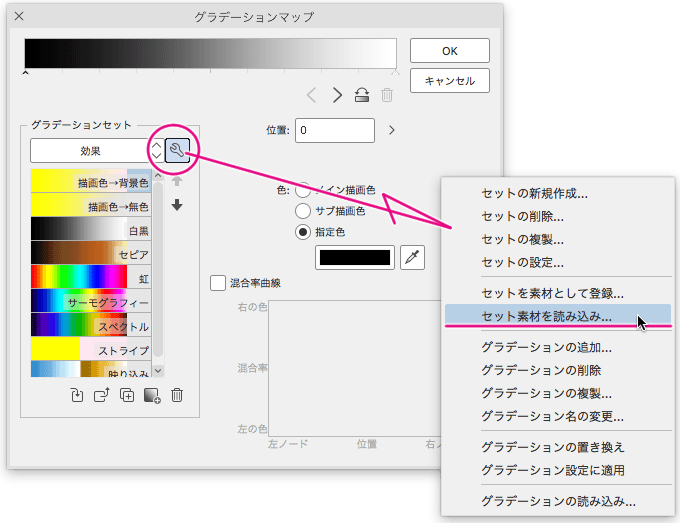Viewport: 680px width, 523px height.
Task: Open the gradient set wrench menu
Action: tap(177, 150)
